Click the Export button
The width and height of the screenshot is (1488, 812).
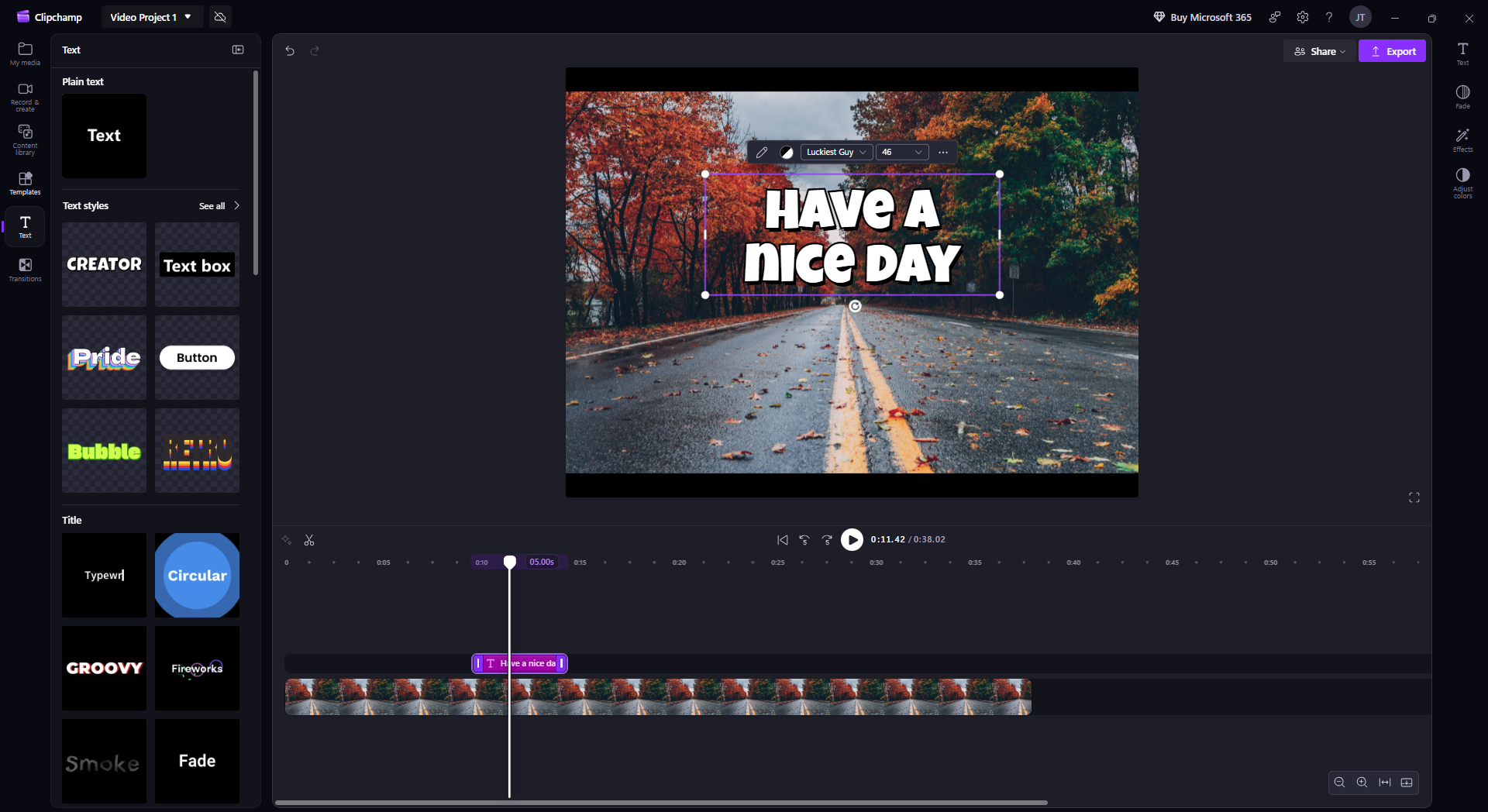pos(1392,51)
